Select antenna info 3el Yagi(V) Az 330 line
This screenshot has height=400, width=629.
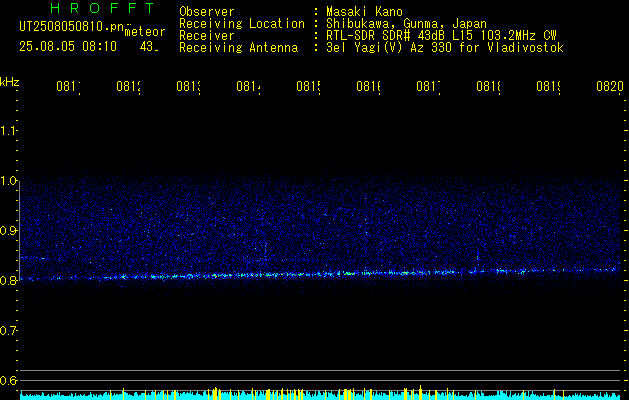point(445,48)
